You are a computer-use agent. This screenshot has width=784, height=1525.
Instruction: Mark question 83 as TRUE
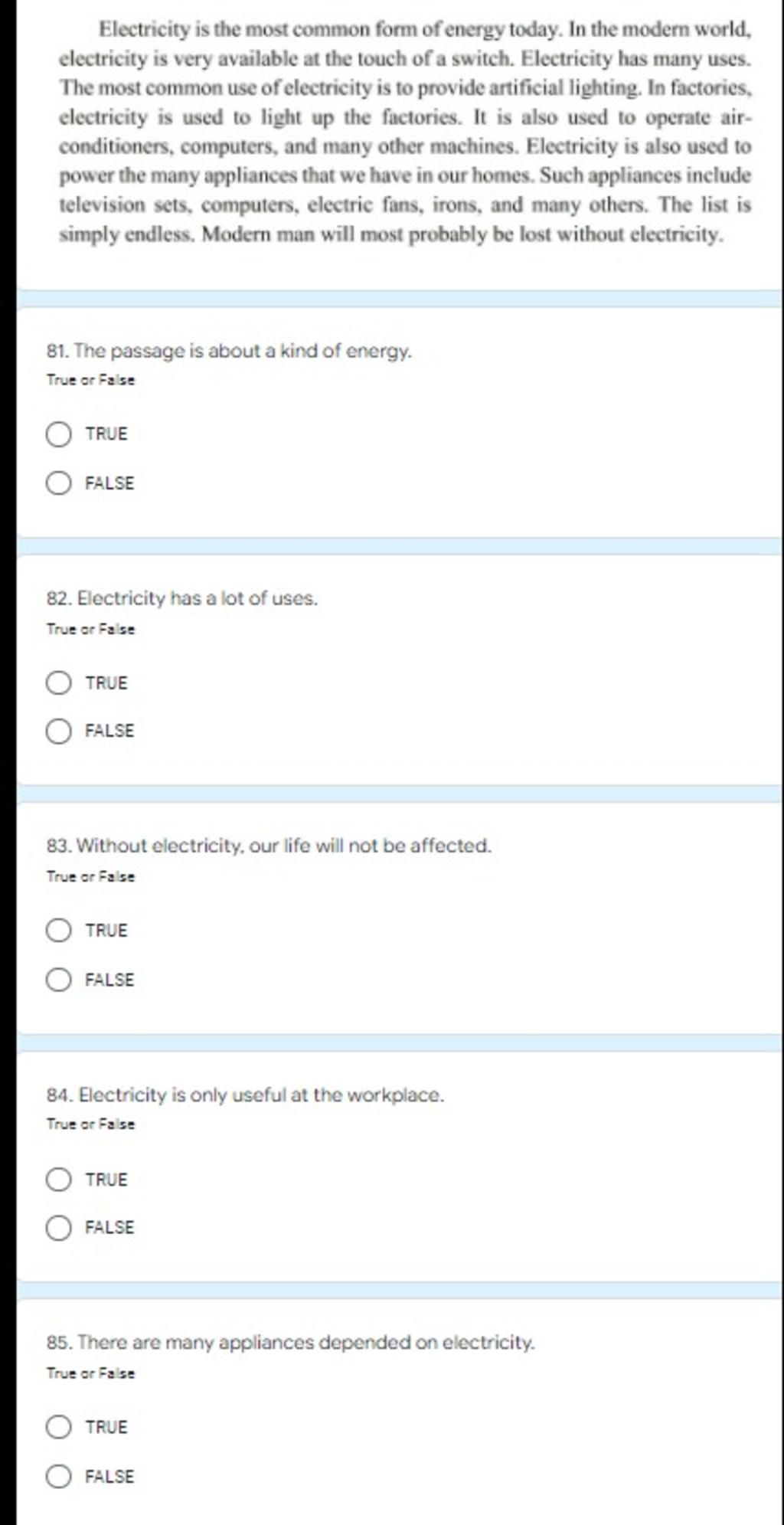[58, 931]
